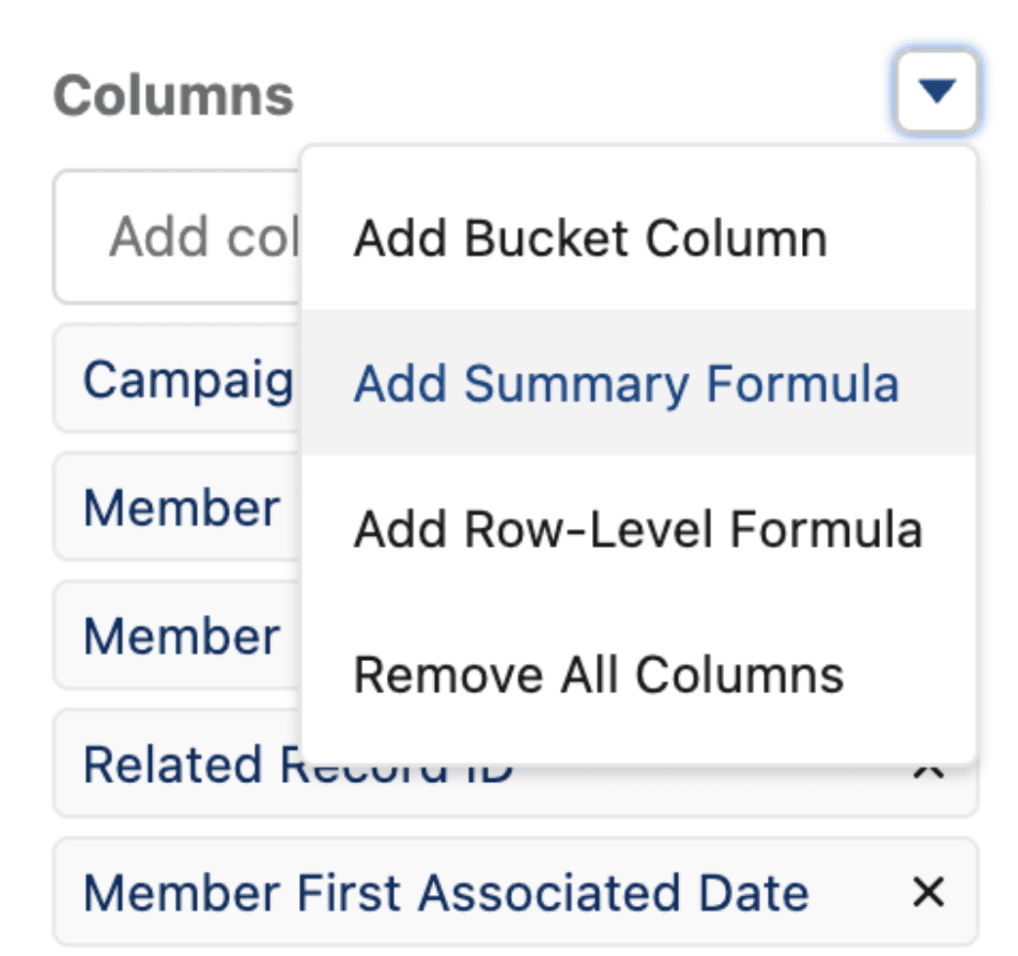Click the Columns section heading
The width and height of the screenshot is (1018, 956).
[x=173, y=95]
